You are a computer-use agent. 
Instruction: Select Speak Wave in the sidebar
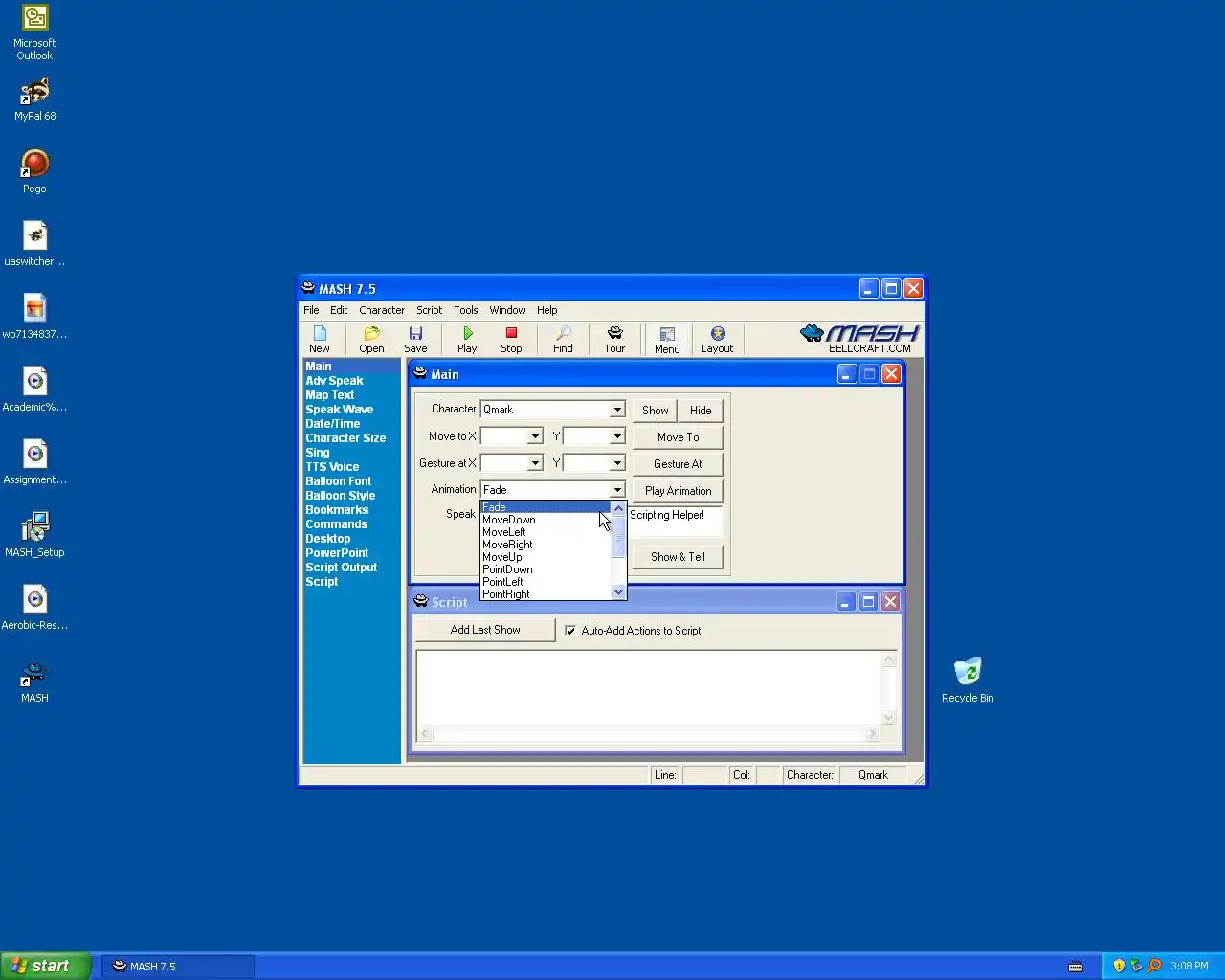coord(339,410)
